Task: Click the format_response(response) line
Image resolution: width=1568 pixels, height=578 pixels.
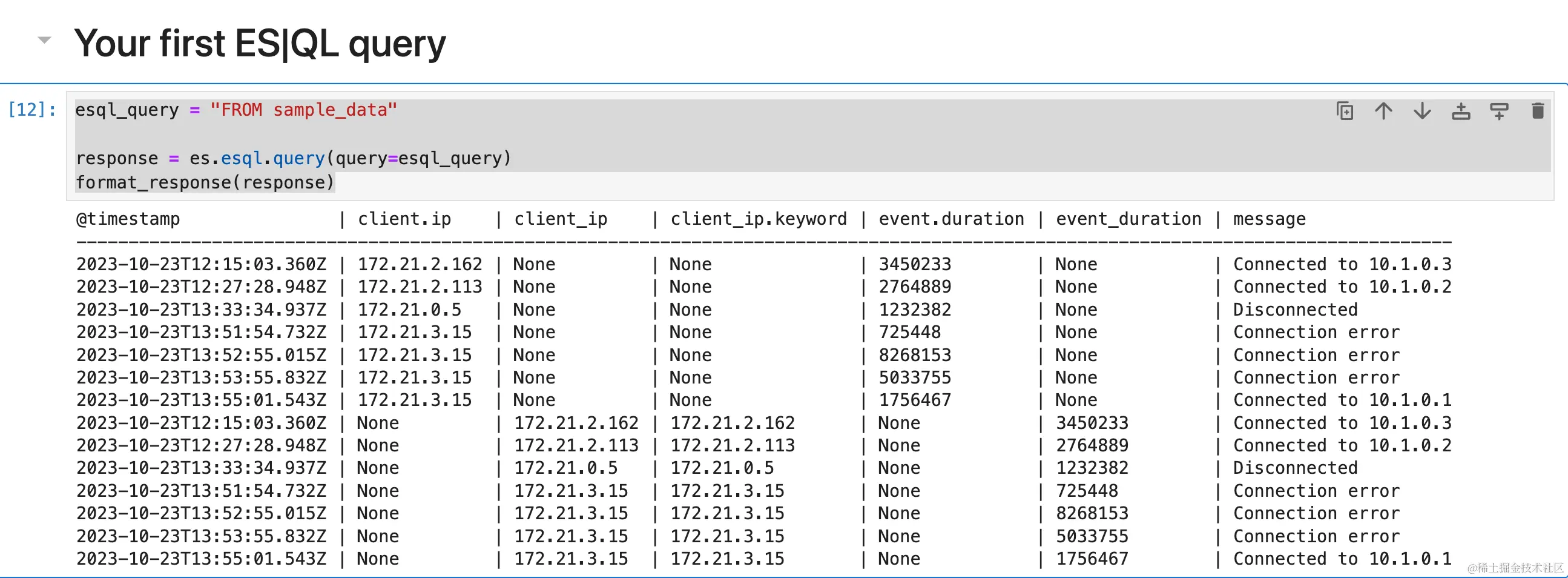Action: [x=205, y=183]
